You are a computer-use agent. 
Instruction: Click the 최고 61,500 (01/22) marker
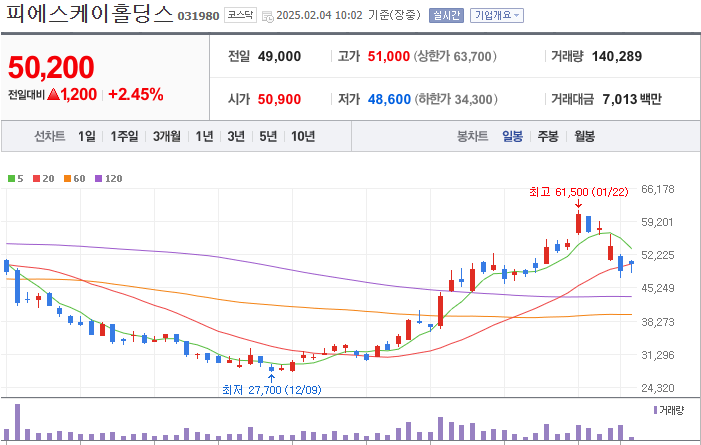[579, 192]
